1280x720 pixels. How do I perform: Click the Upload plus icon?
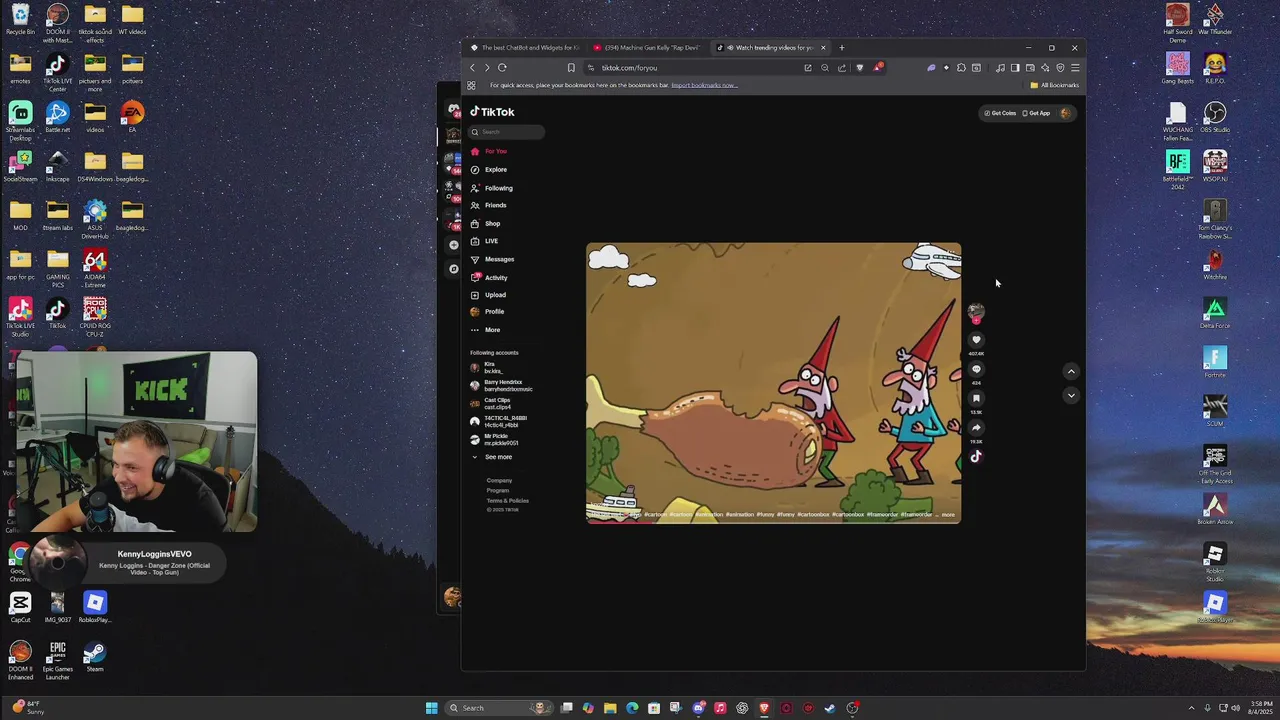point(475,295)
